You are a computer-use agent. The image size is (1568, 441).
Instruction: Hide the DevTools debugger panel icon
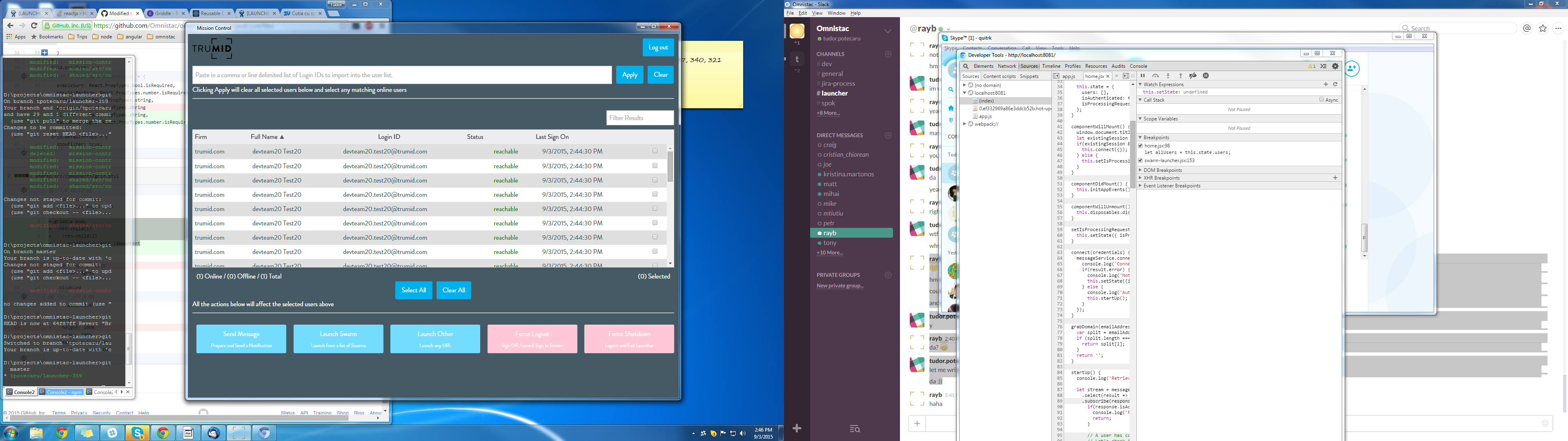[x=1126, y=76]
